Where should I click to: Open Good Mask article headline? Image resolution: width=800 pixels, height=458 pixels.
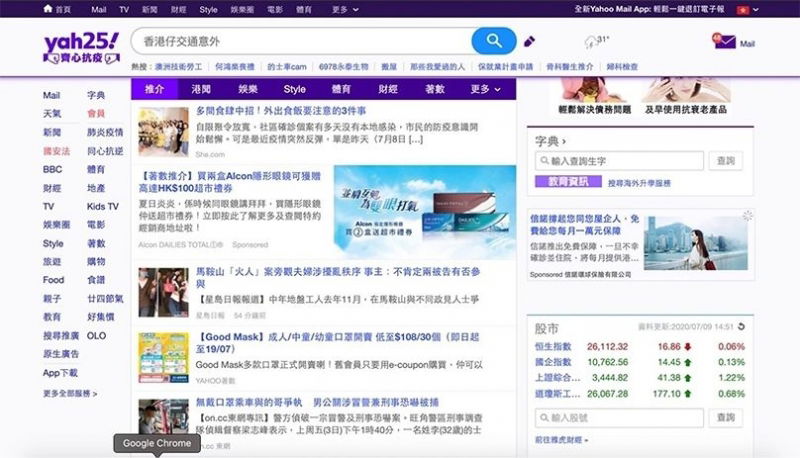pyautogui.click(x=338, y=343)
